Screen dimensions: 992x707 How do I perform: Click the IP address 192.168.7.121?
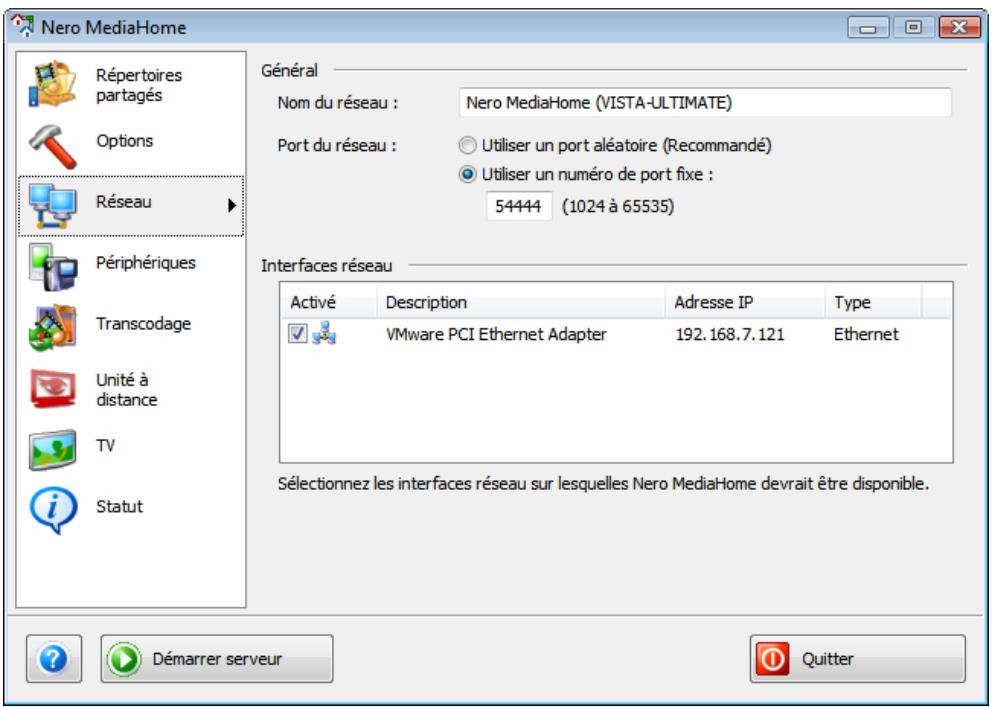click(x=729, y=335)
